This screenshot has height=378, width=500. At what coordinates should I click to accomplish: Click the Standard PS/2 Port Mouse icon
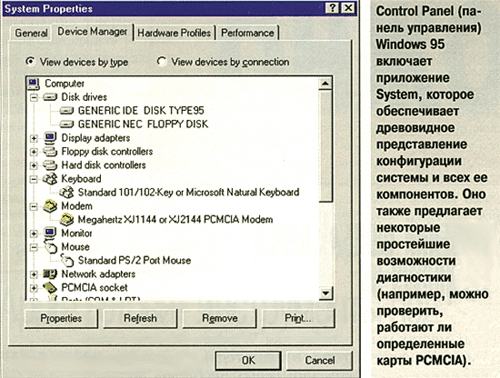[67, 260]
